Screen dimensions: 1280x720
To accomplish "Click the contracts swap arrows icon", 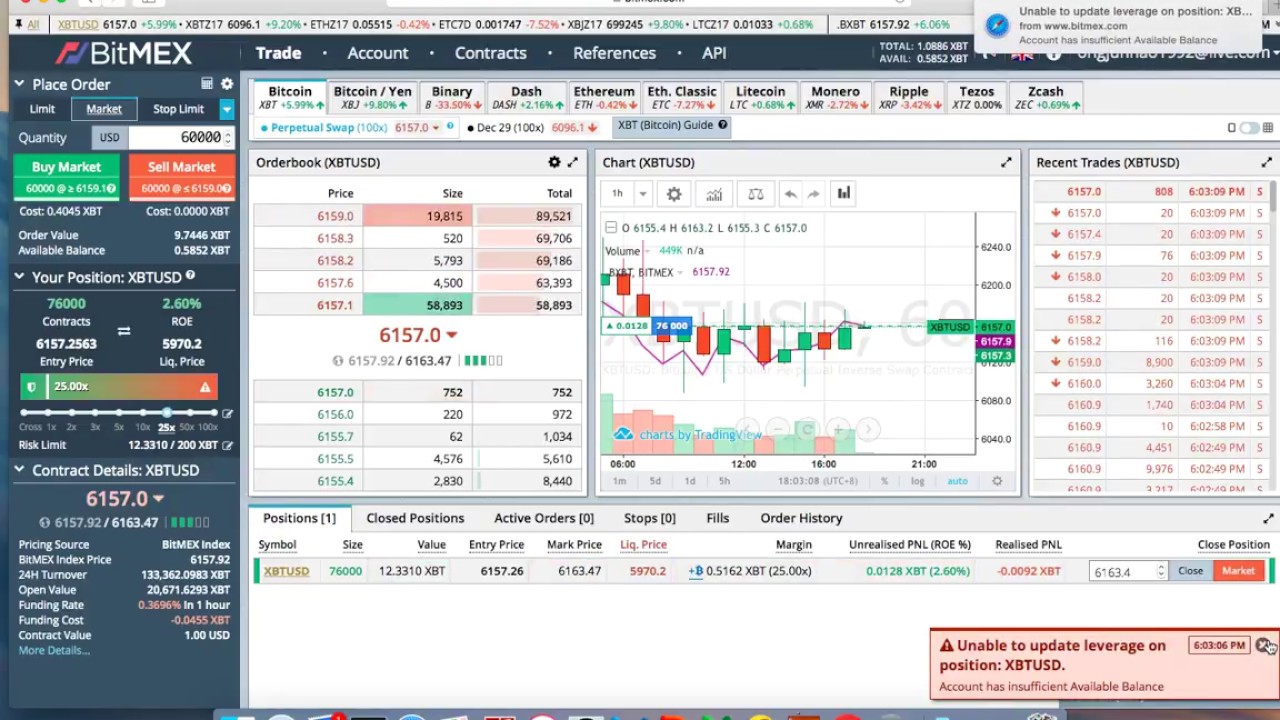I will point(124,331).
